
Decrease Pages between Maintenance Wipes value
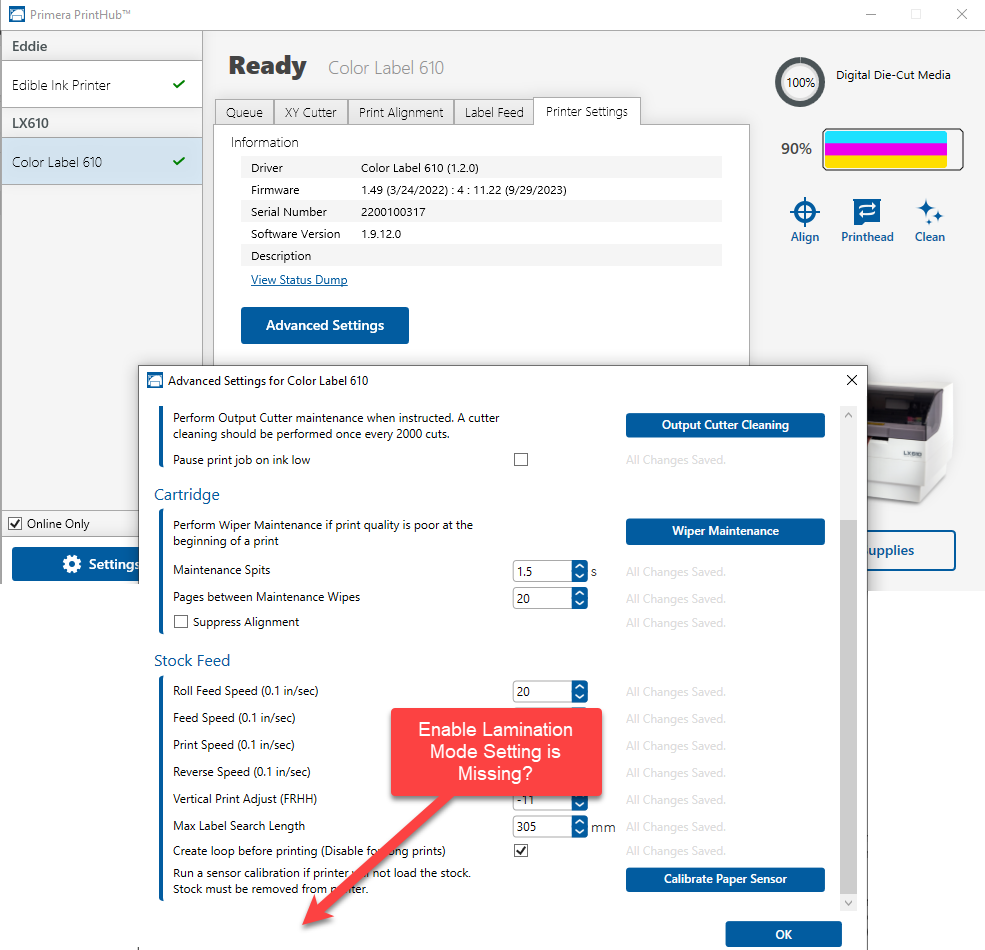(x=579, y=603)
